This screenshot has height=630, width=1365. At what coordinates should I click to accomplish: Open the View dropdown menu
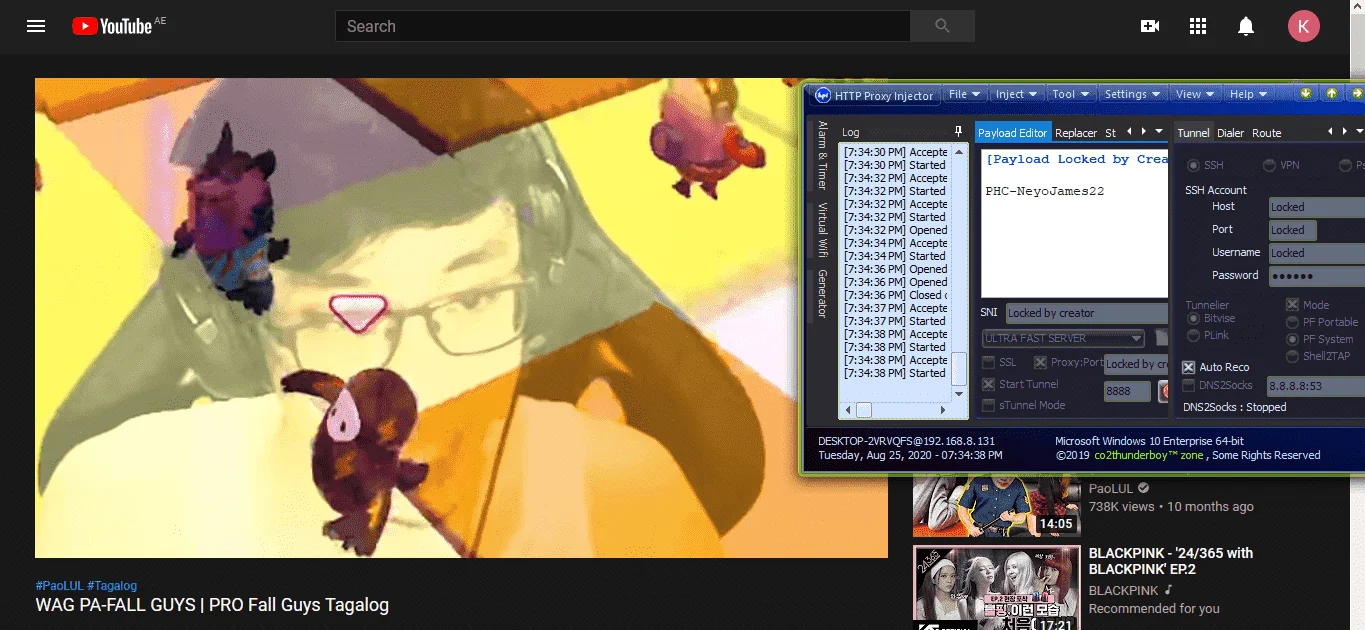(x=1194, y=94)
